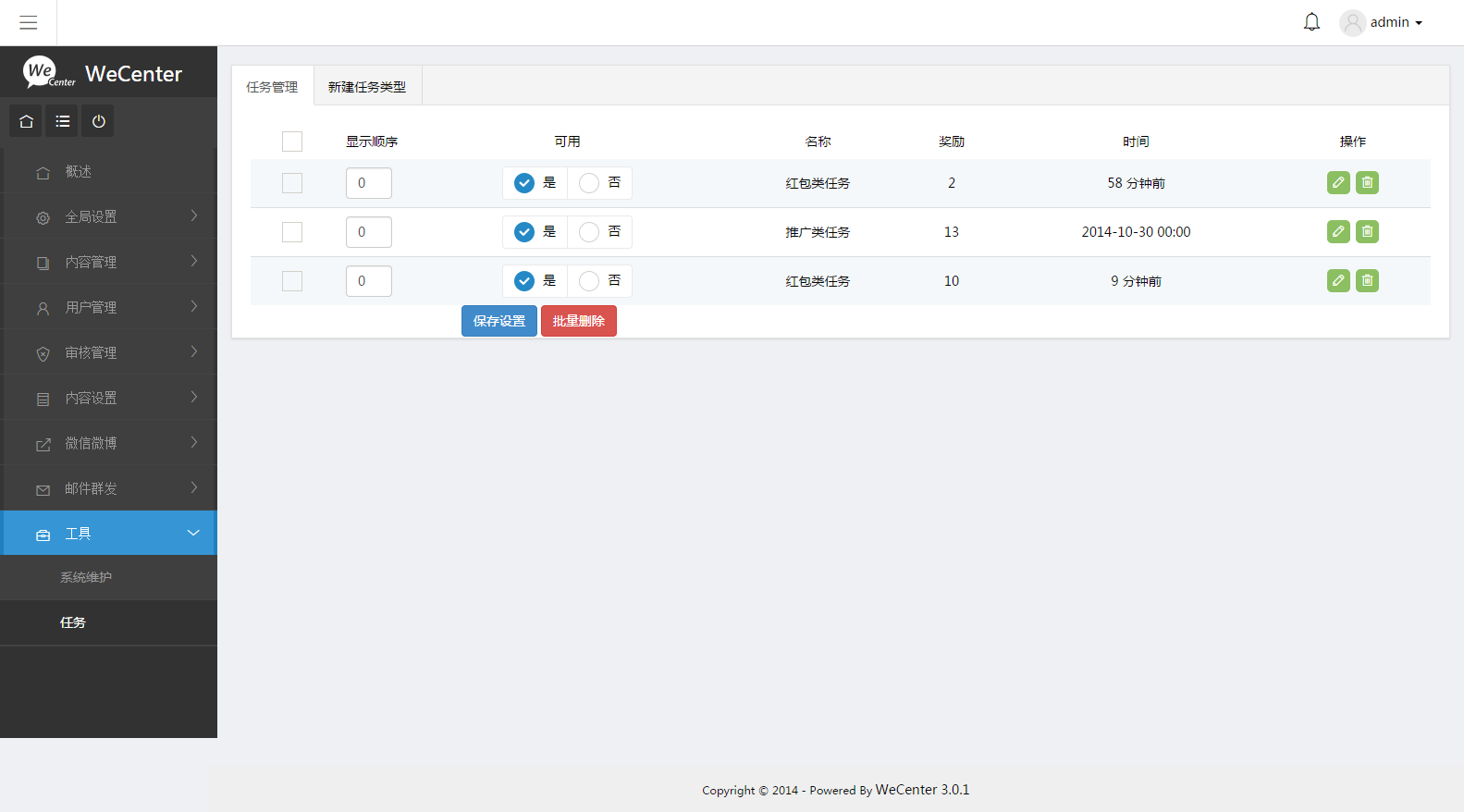The width and height of the screenshot is (1464, 812).
Task: Click the 全局设置 gear icon
Action: 43,218
